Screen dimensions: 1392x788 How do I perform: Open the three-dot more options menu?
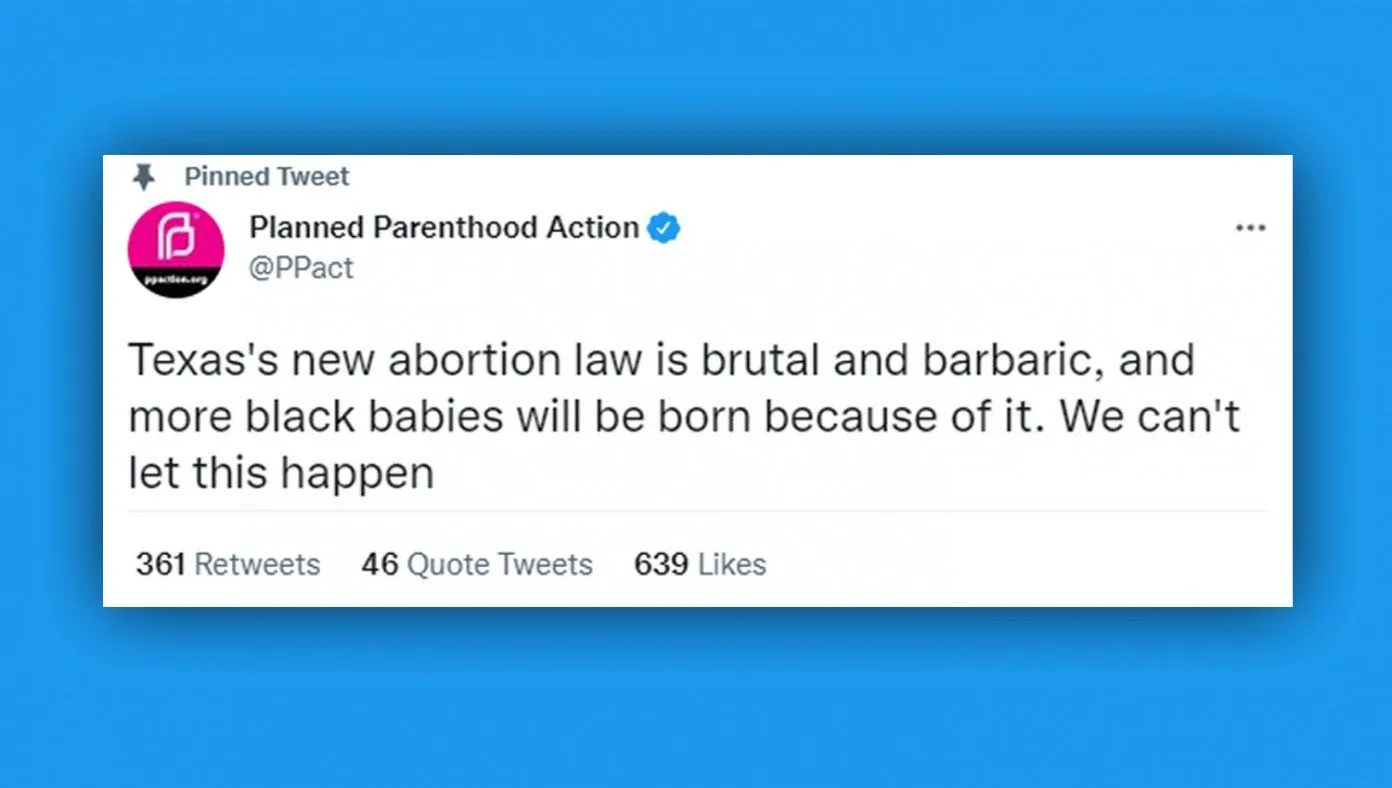pyautogui.click(x=1250, y=228)
